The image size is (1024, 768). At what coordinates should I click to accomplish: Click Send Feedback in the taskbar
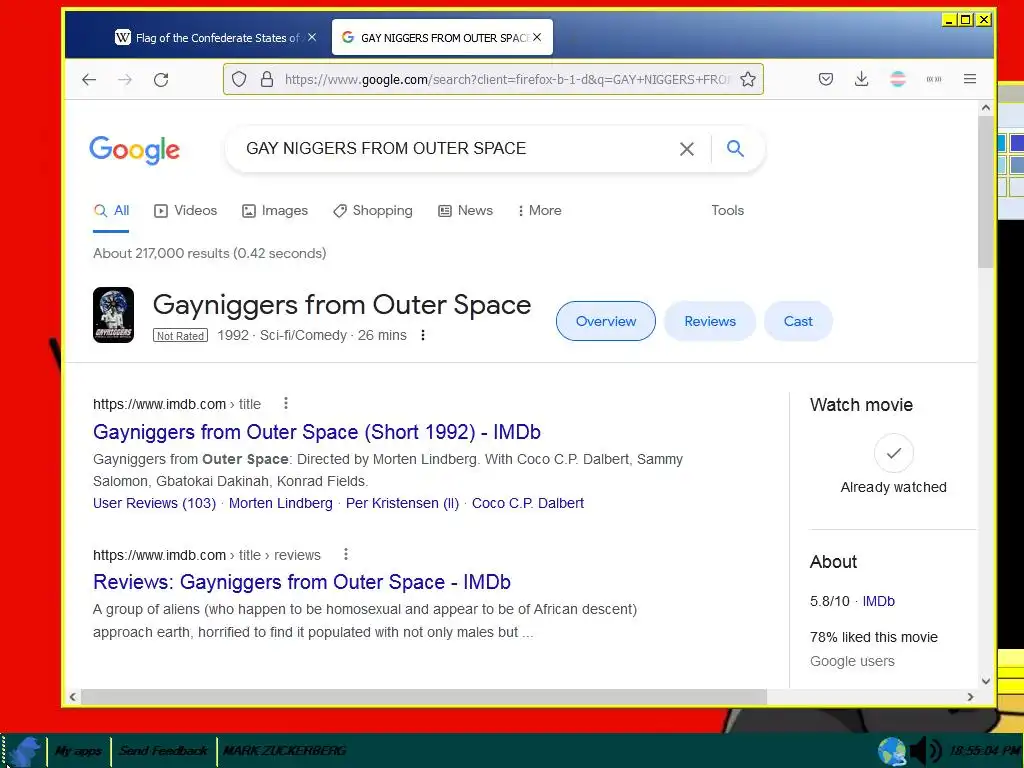(163, 751)
